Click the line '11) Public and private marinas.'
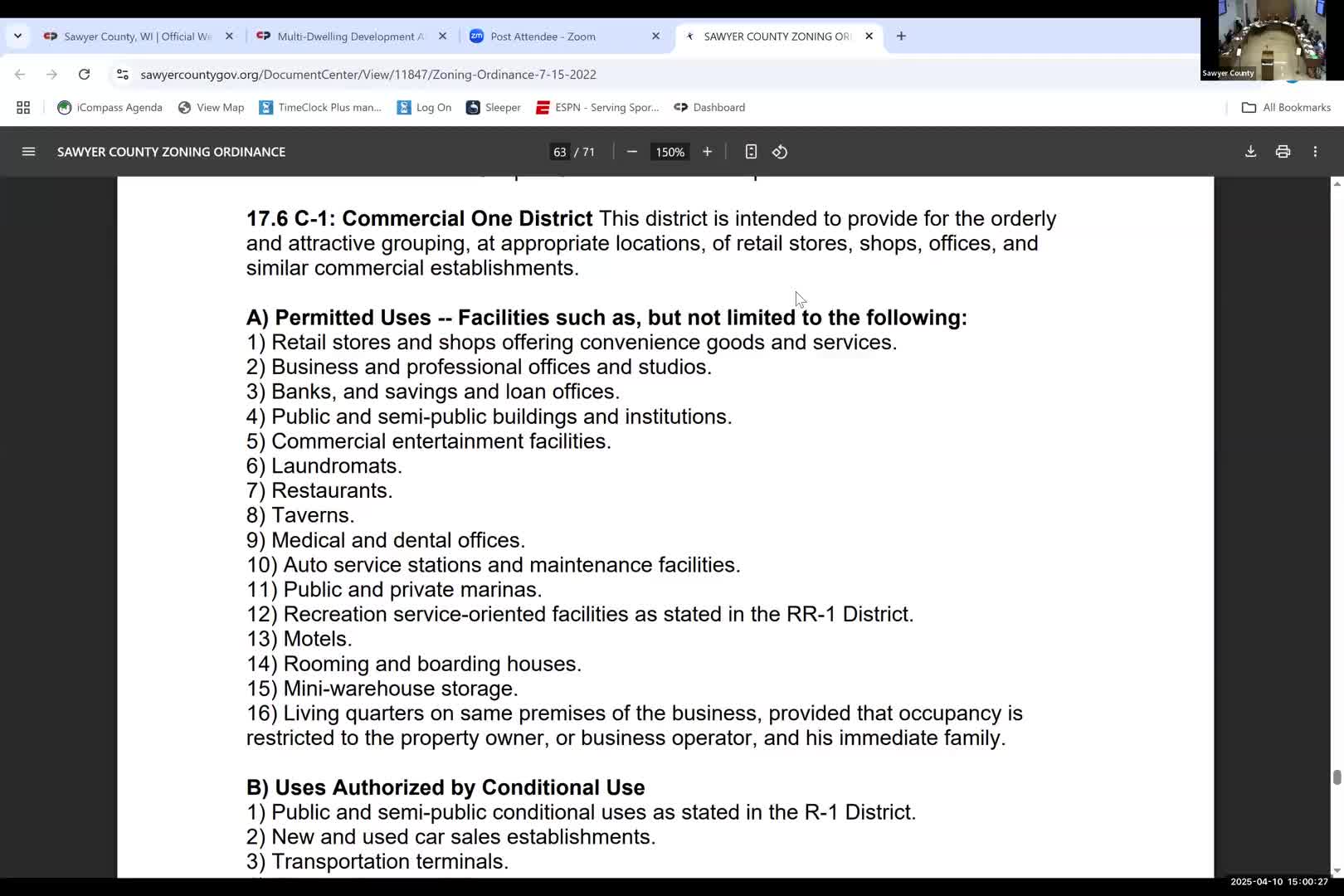The height and width of the screenshot is (896, 1344). (394, 590)
